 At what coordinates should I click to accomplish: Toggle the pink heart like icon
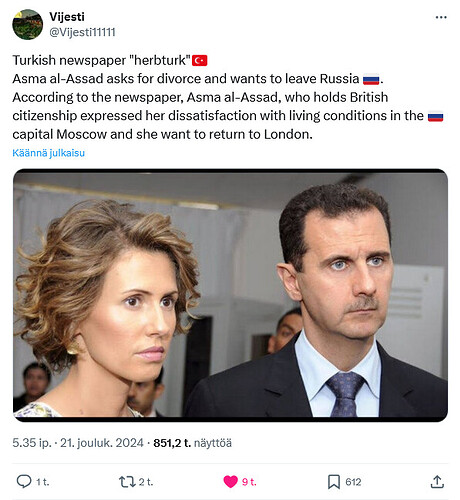[x=230, y=482]
